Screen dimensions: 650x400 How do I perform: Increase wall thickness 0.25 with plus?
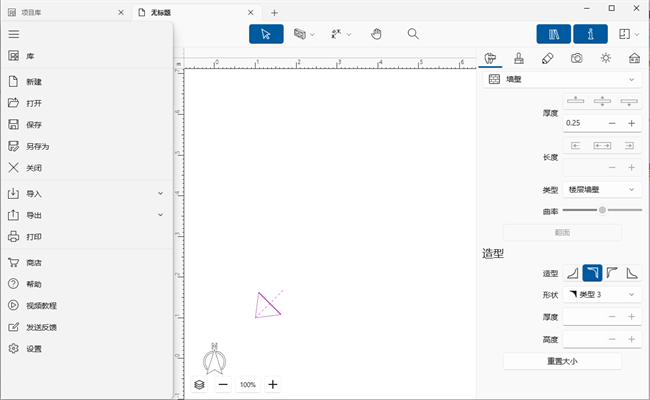coord(631,123)
